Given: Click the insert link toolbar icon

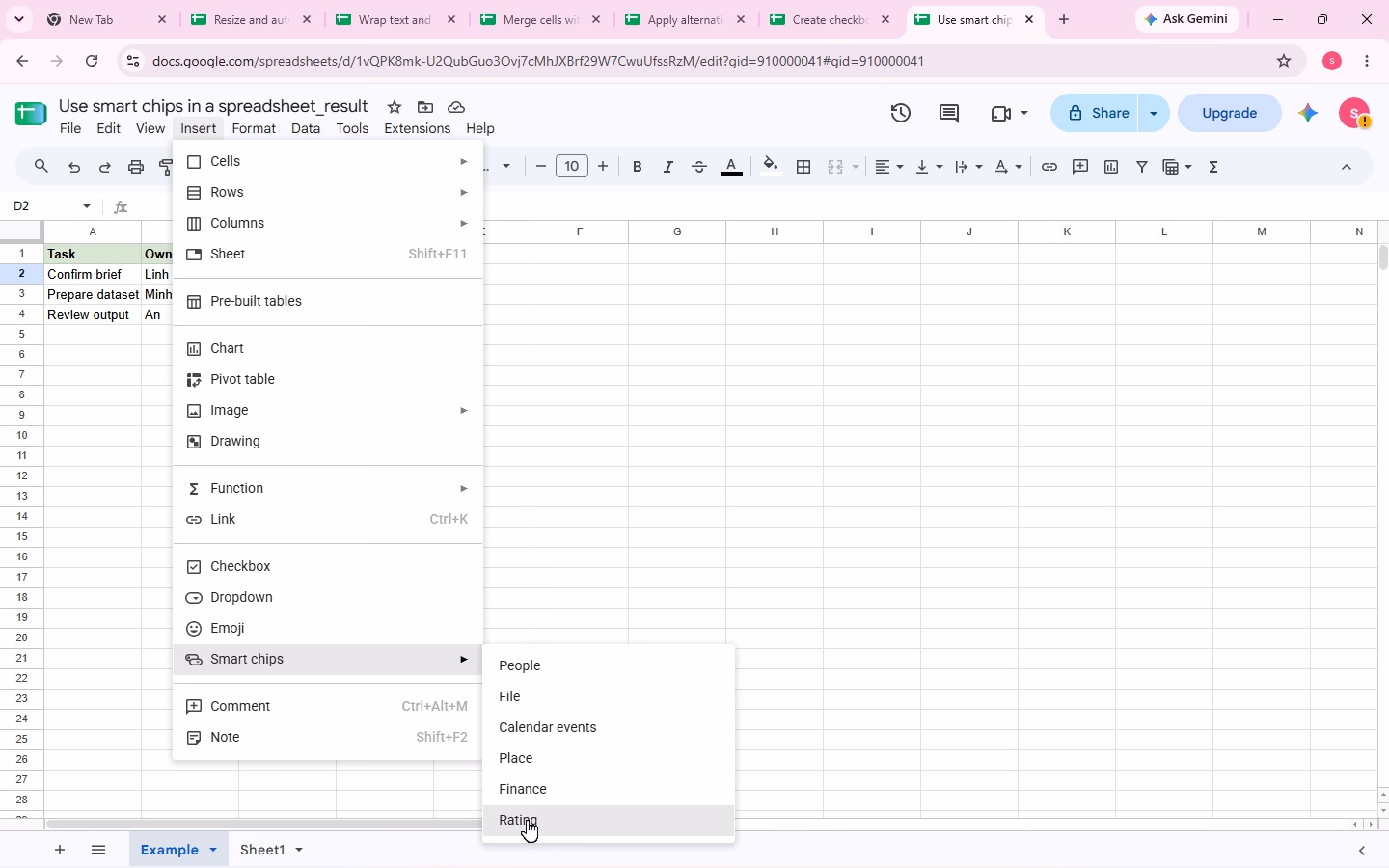Looking at the screenshot, I should tap(1049, 167).
